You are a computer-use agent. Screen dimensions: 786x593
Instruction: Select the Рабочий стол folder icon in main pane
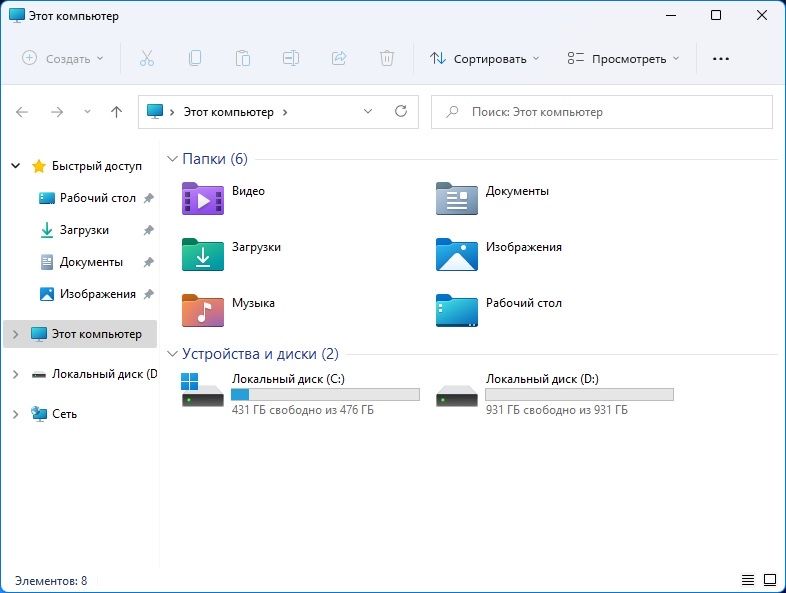(457, 311)
